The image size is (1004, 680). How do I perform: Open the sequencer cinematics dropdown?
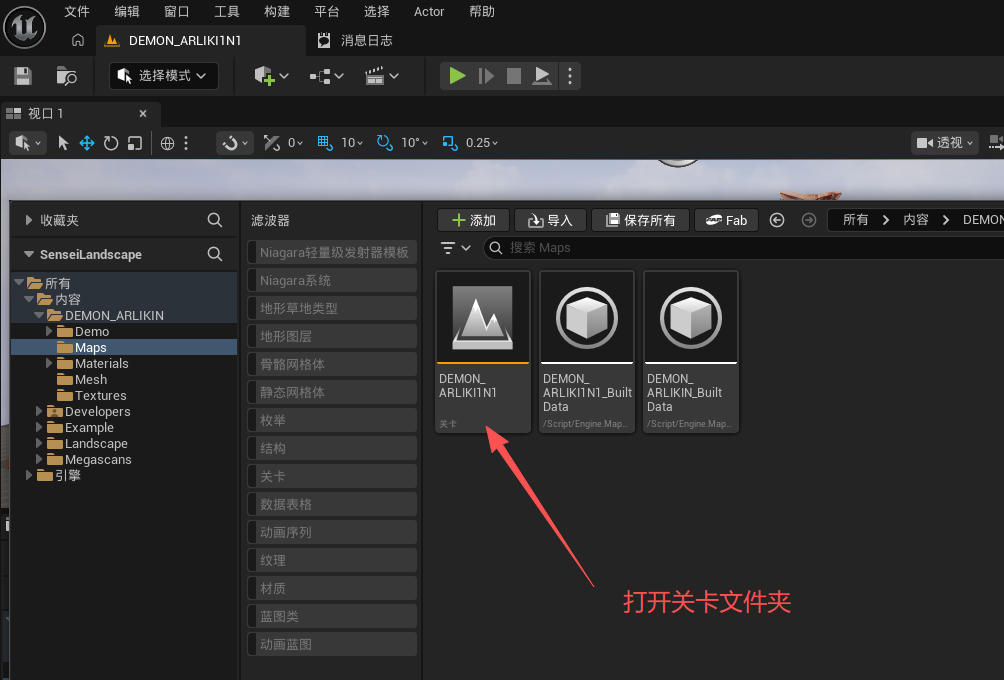(x=382, y=76)
